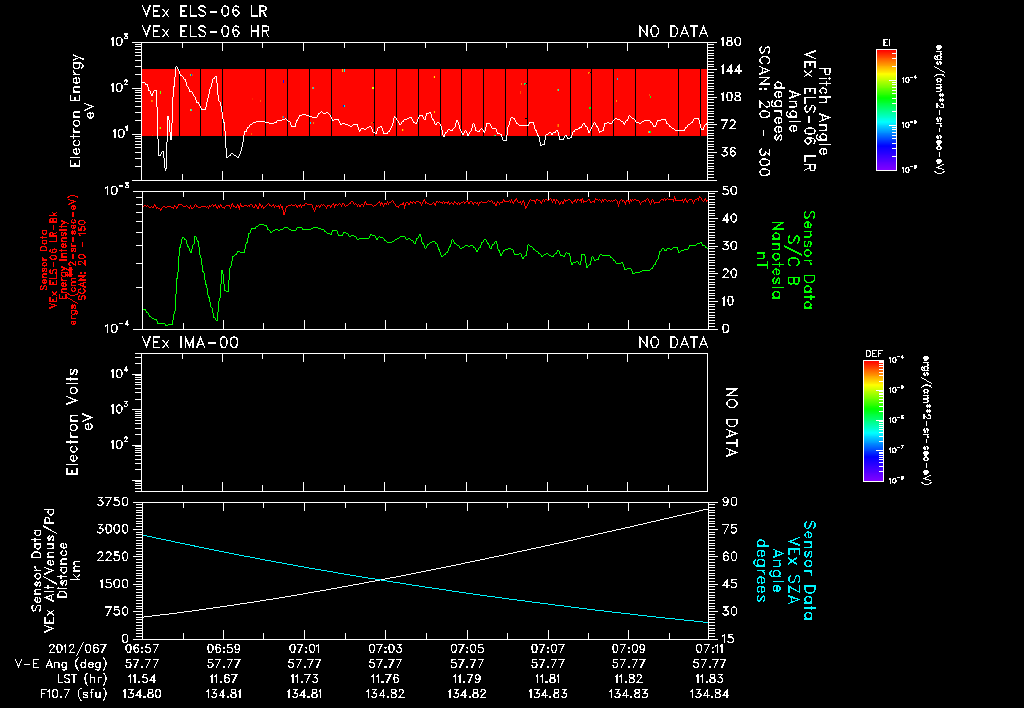This screenshot has height=708, width=1024.
Task: Click the '07:05' time tick
Action: 466,649
